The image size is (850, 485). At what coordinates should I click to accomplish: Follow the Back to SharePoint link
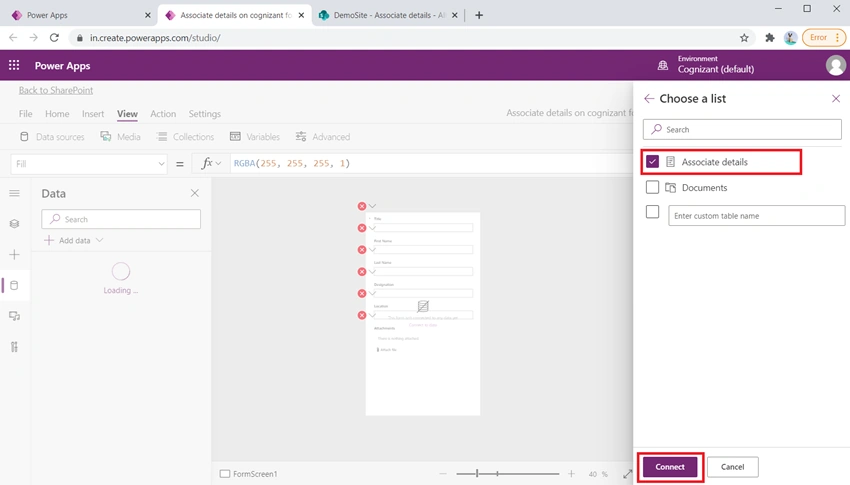click(56, 90)
